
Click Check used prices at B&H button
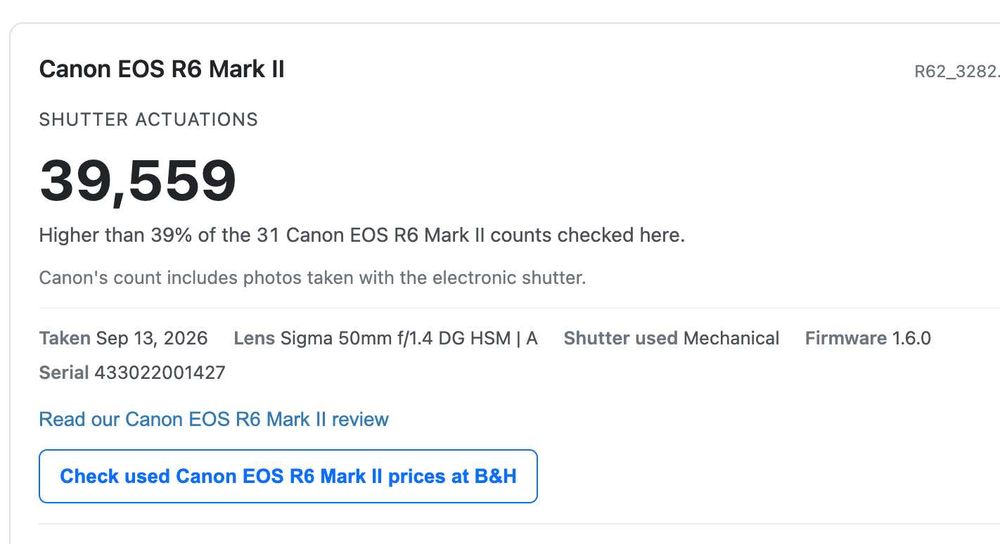pyautogui.click(x=288, y=476)
